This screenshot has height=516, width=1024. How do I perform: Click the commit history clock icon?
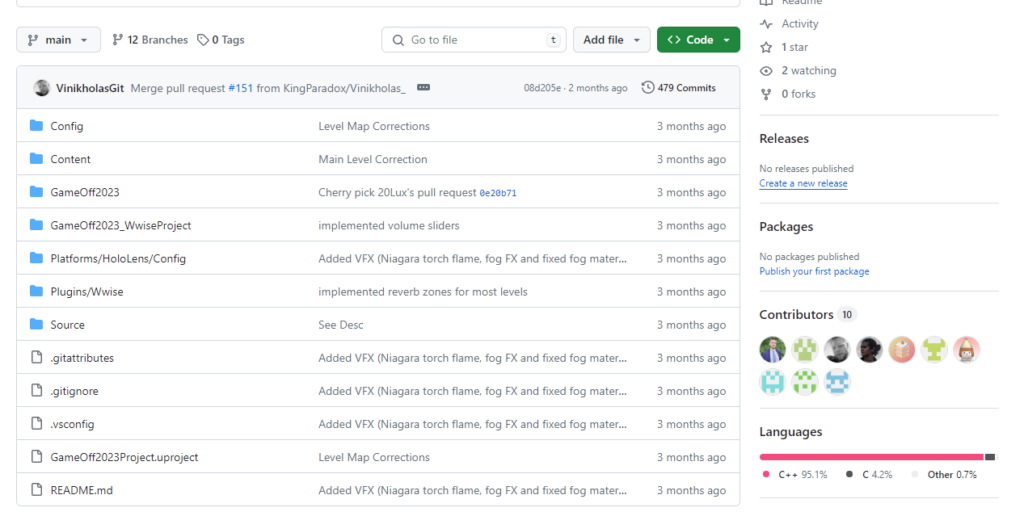pos(648,88)
